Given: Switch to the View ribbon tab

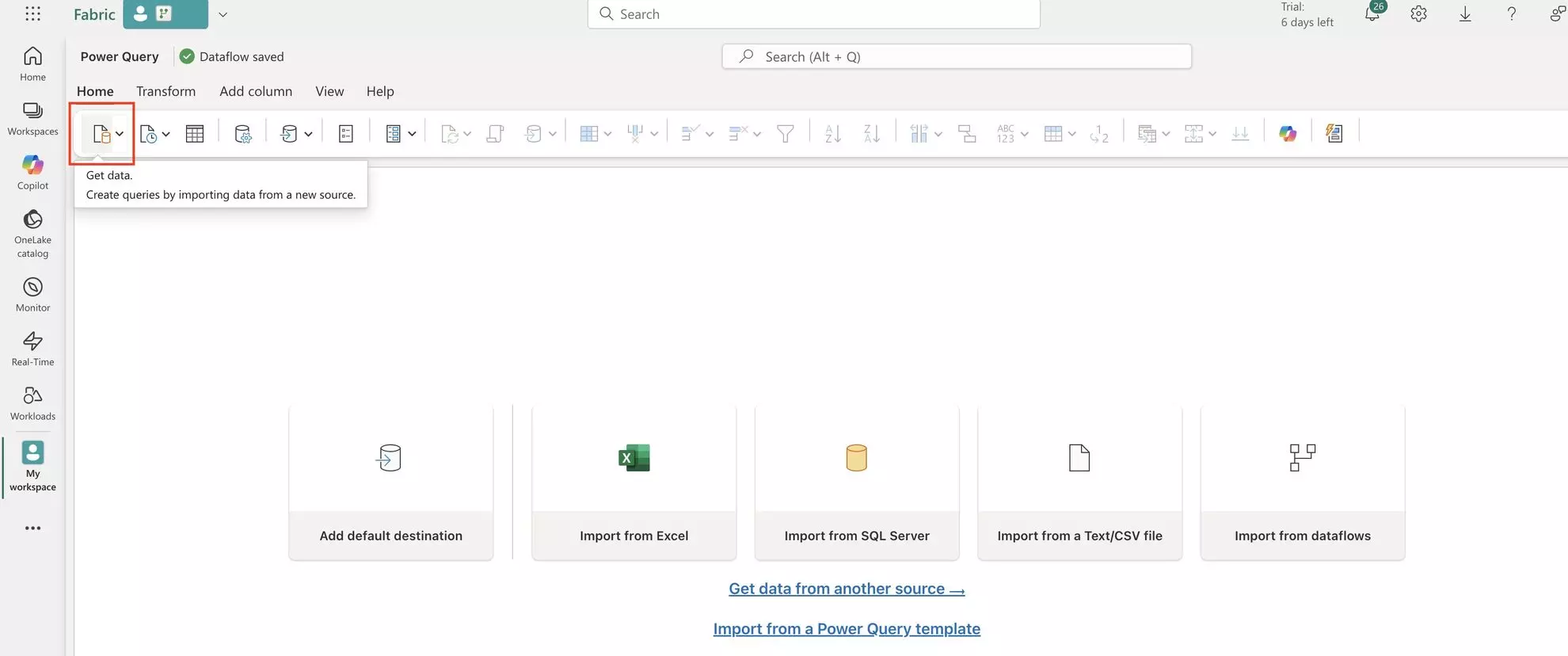Looking at the screenshot, I should pyautogui.click(x=329, y=91).
